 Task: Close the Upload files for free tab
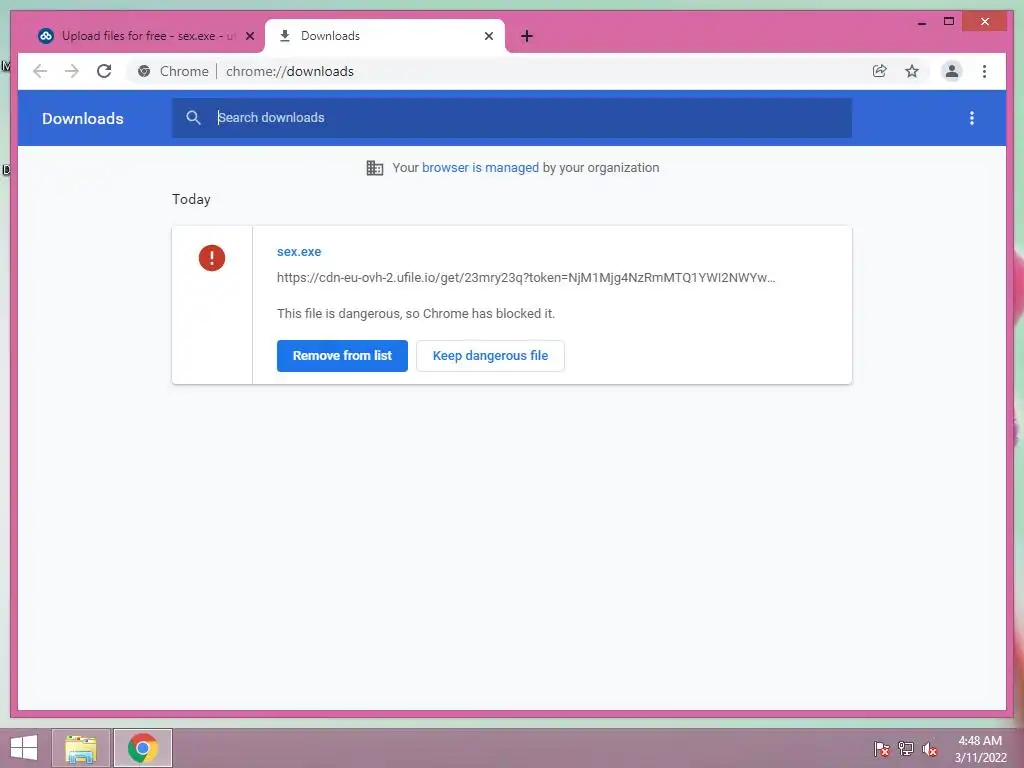pyautogui.click(x=249, y=36)
